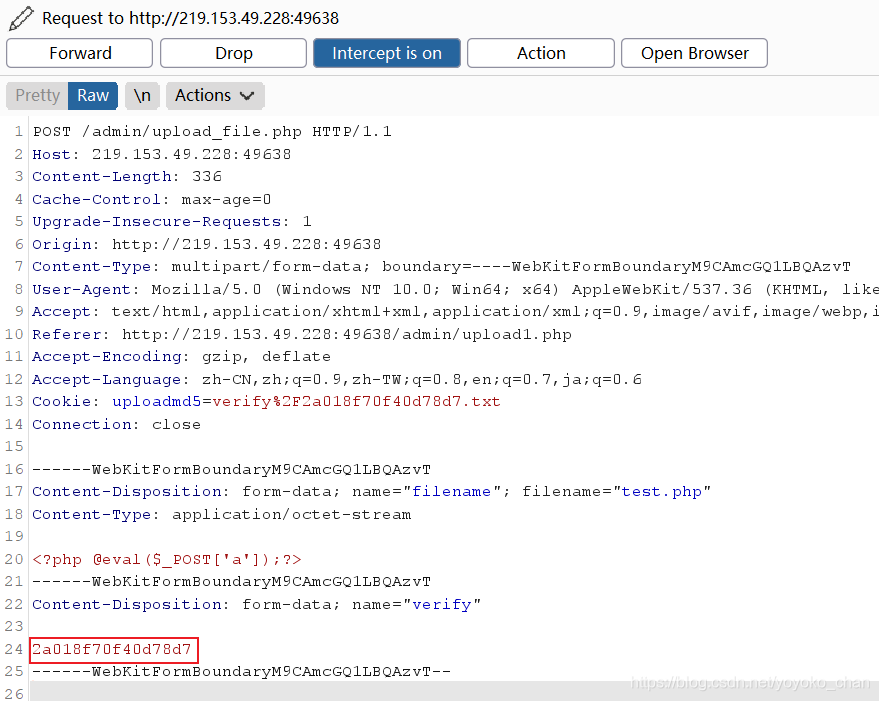The height and width of the screenshot is (701, 879).
Task: Click the closing boundary line ending with --
Action: click(x=242, y=672)
